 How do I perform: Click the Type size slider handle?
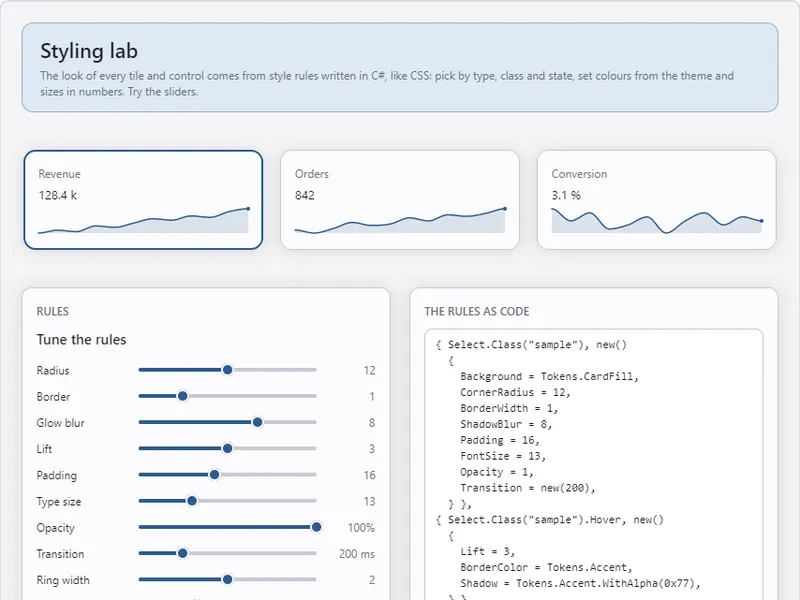click(192, 501)
